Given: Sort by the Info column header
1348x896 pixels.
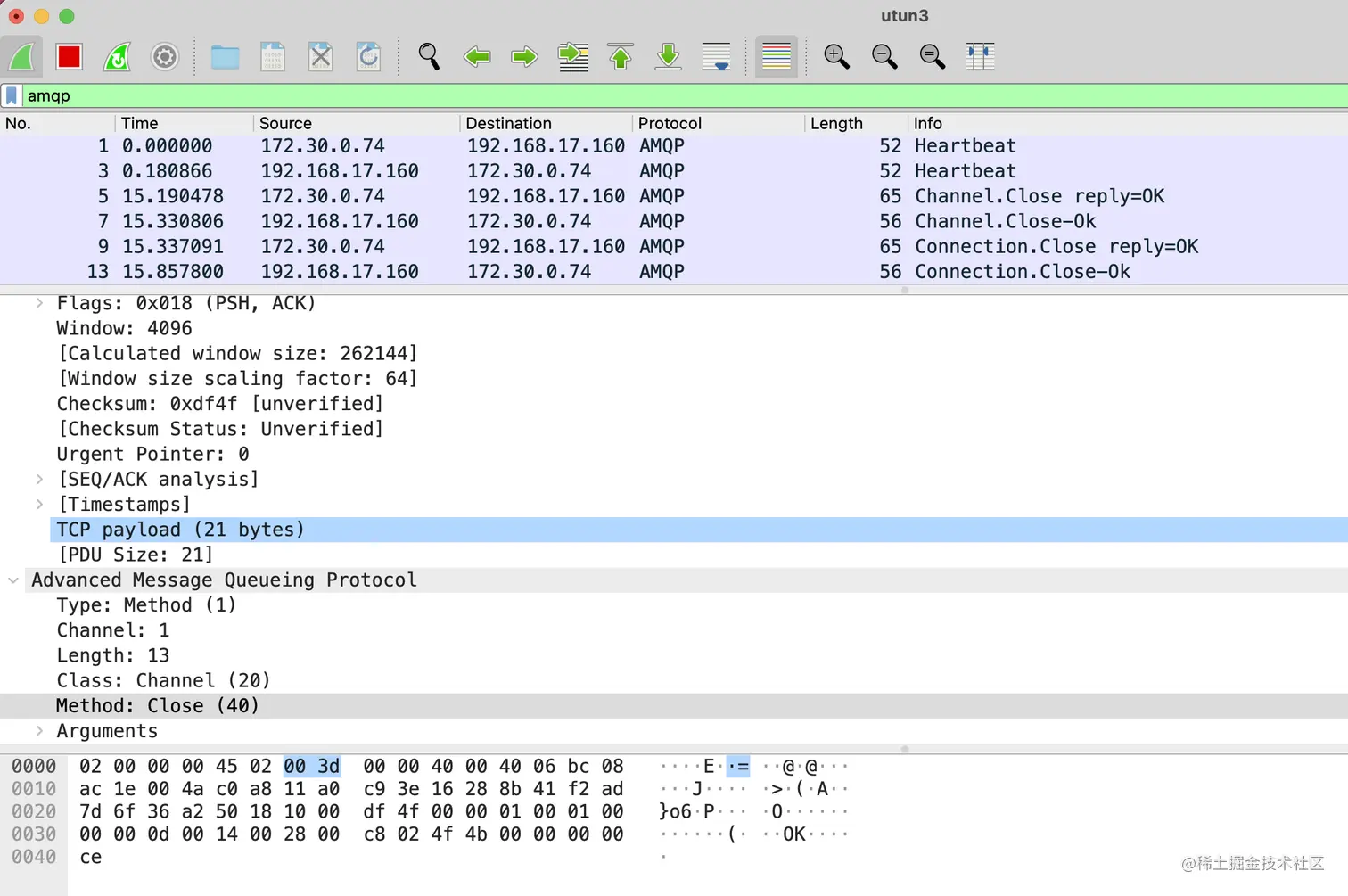Looking at the screenshot, I should (1128, 123).
